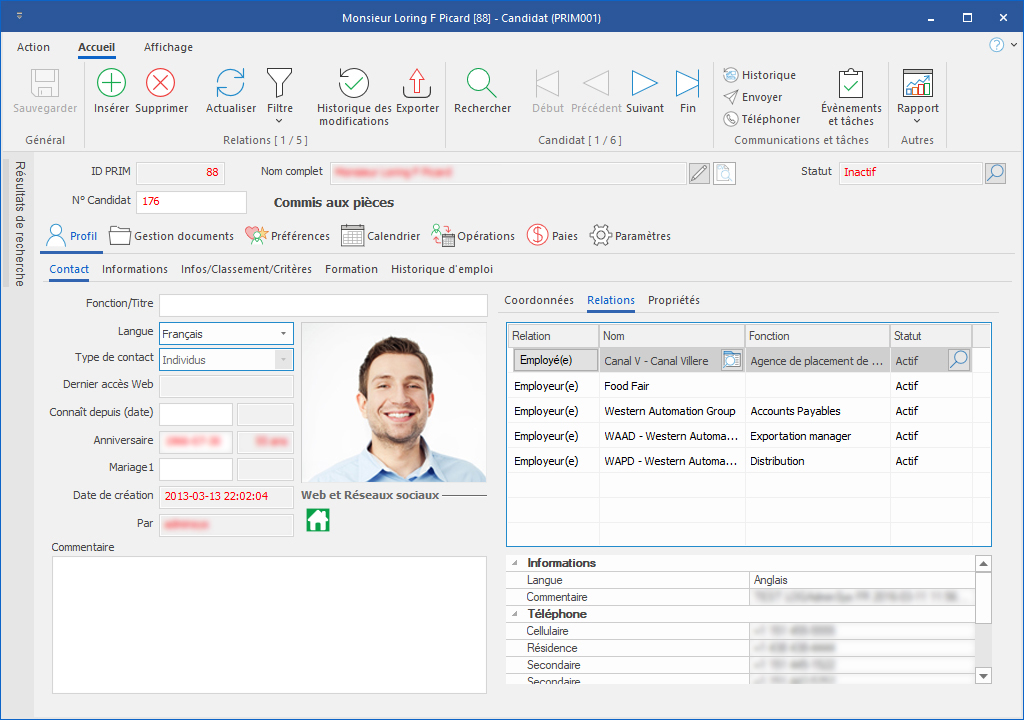Image resolution: width=1024 pixels, height=720 pixels.
Task: Click the Envoyer button
Action: (x=753, y=97)
